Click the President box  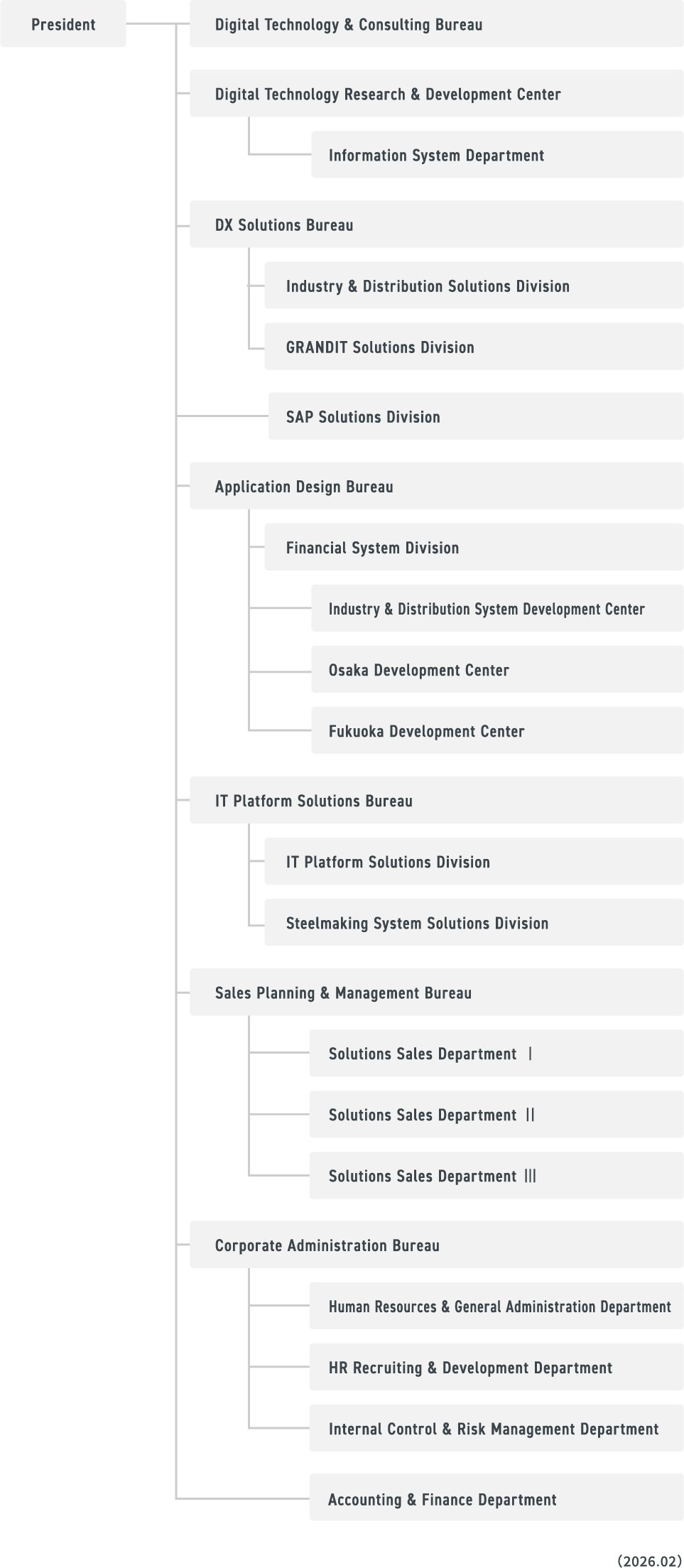(x=63, y=24)
